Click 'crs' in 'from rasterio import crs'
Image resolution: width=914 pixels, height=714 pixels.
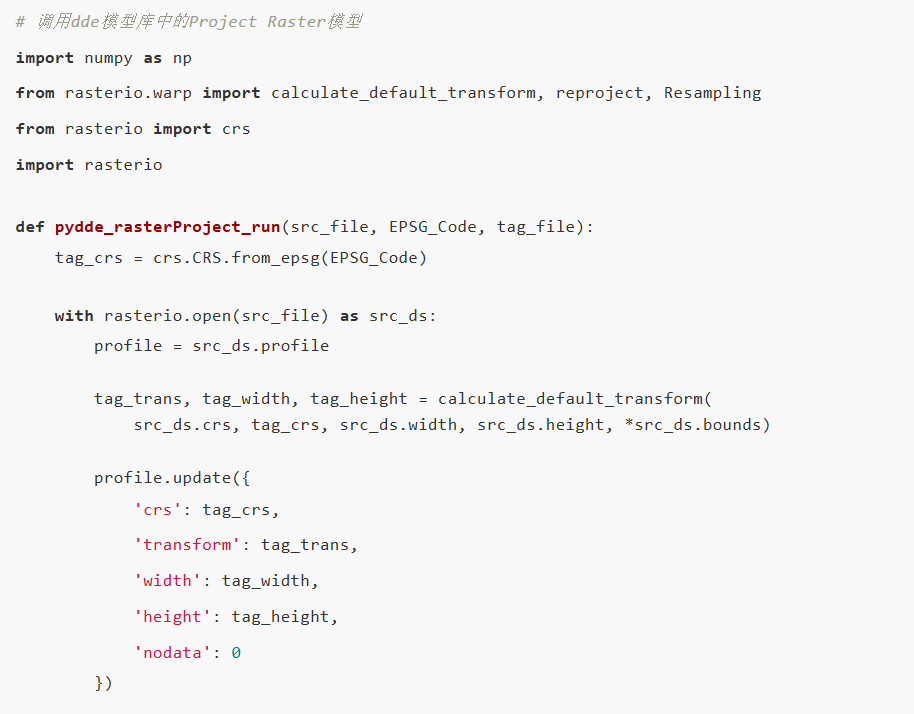coord(236,129)
